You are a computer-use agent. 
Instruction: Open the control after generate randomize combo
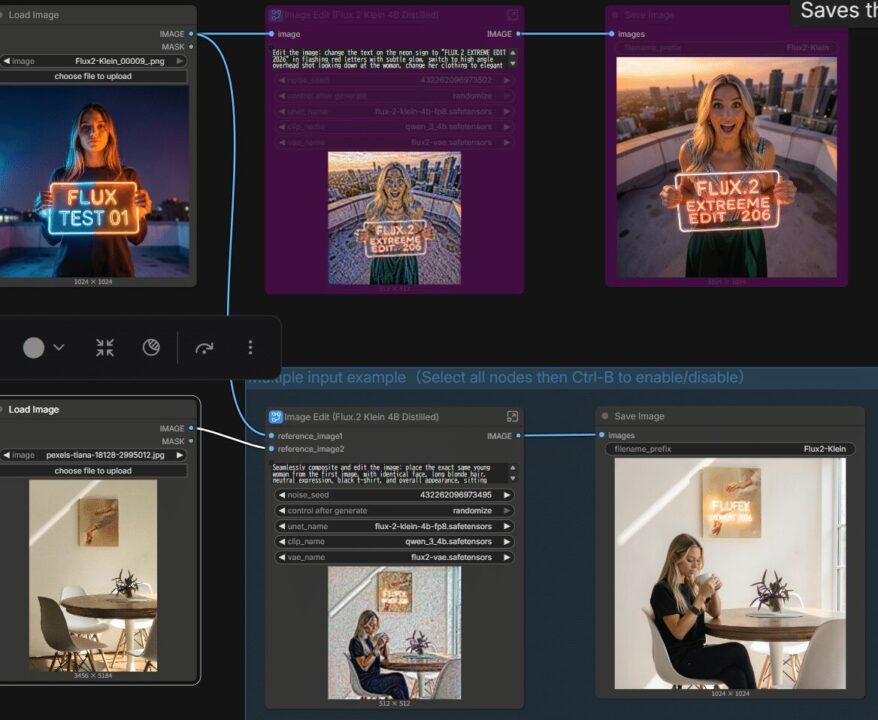tap(394, 511)
